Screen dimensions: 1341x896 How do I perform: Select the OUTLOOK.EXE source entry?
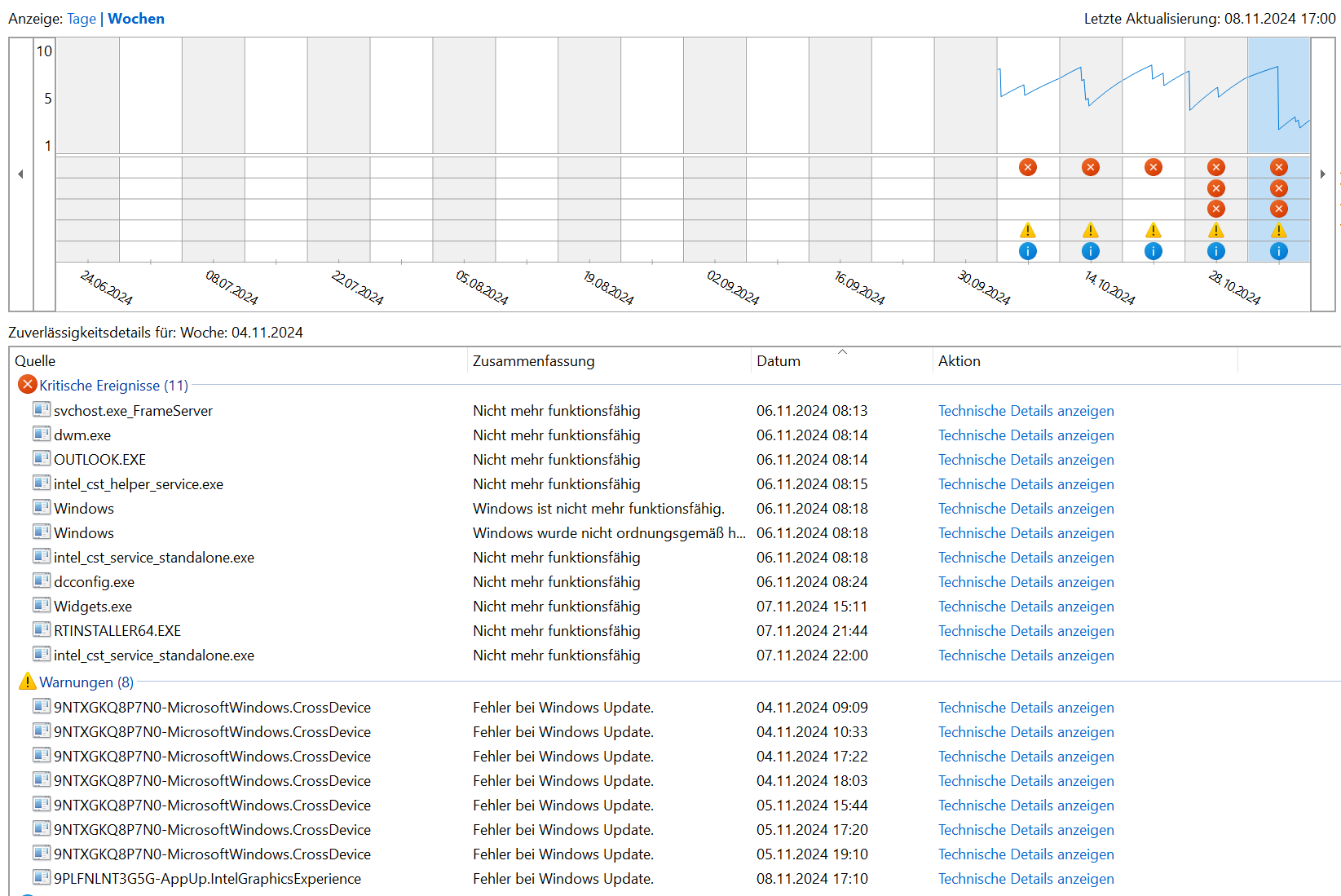[x=99, y=460]
